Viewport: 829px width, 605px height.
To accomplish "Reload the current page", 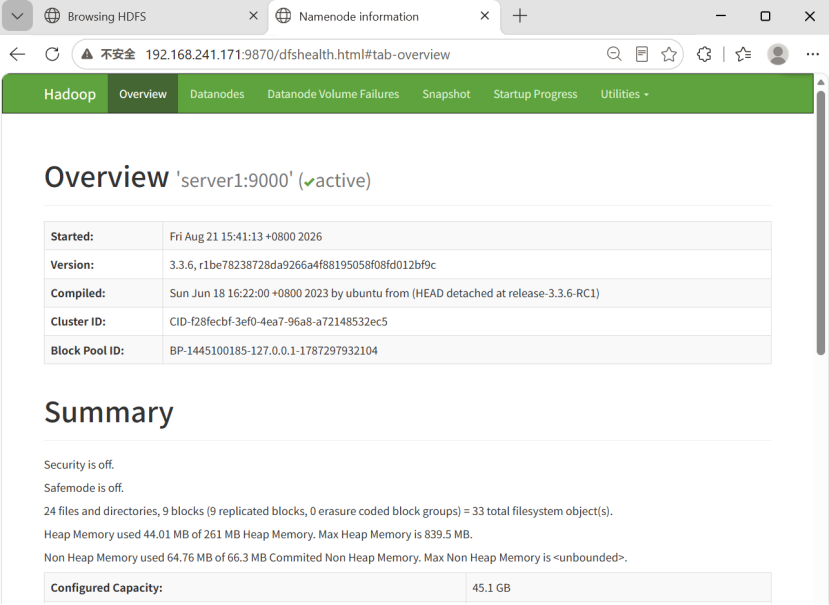I will coord(52,54).
